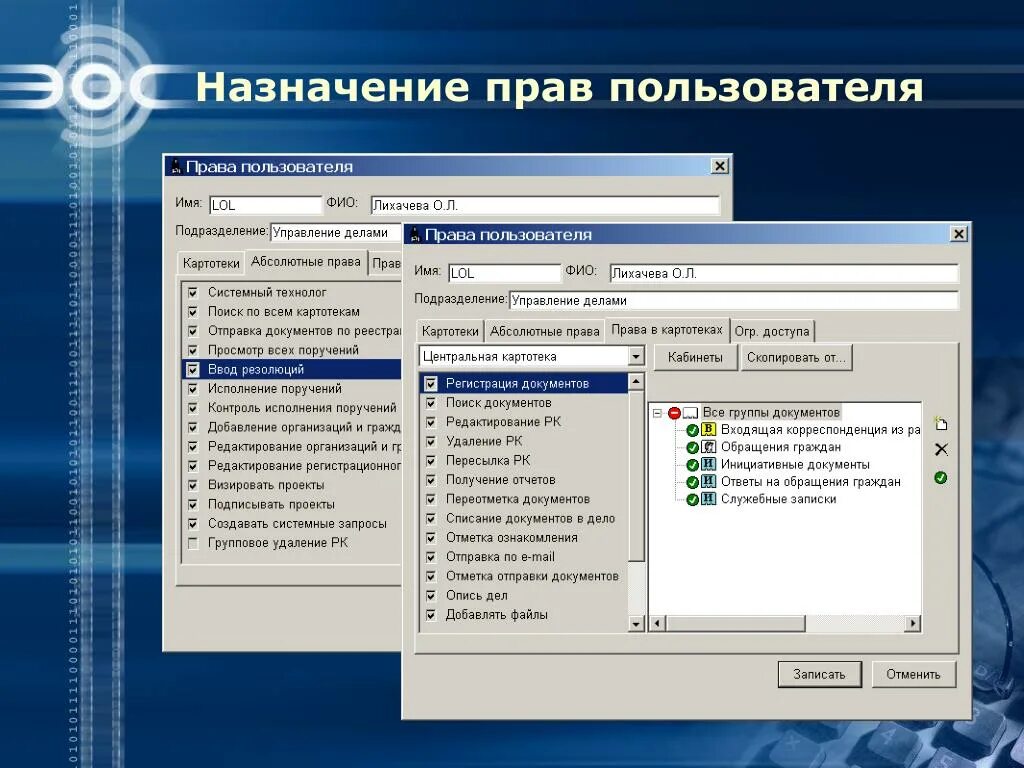Image resolution: width=1024 pixels, height=768 pixels.
Task: Select the Права в картотеках tab
Action: pos(667,330)
